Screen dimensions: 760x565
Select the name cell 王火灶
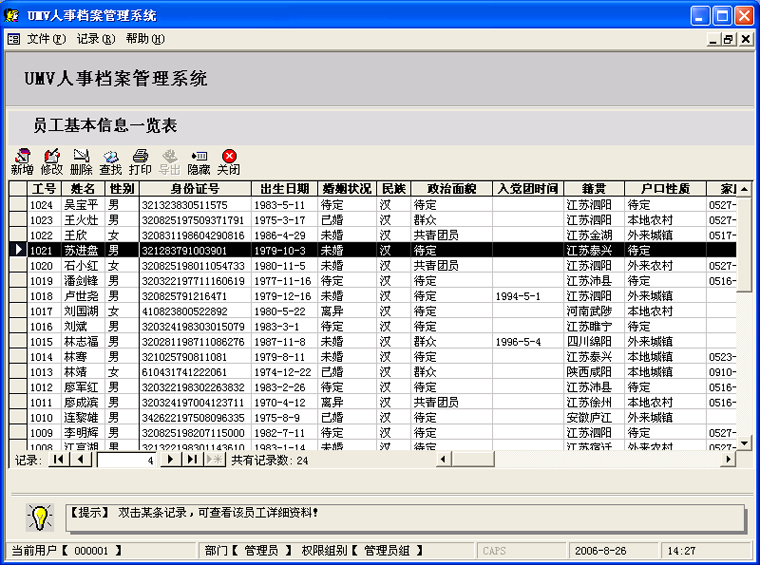click(81, 220)
